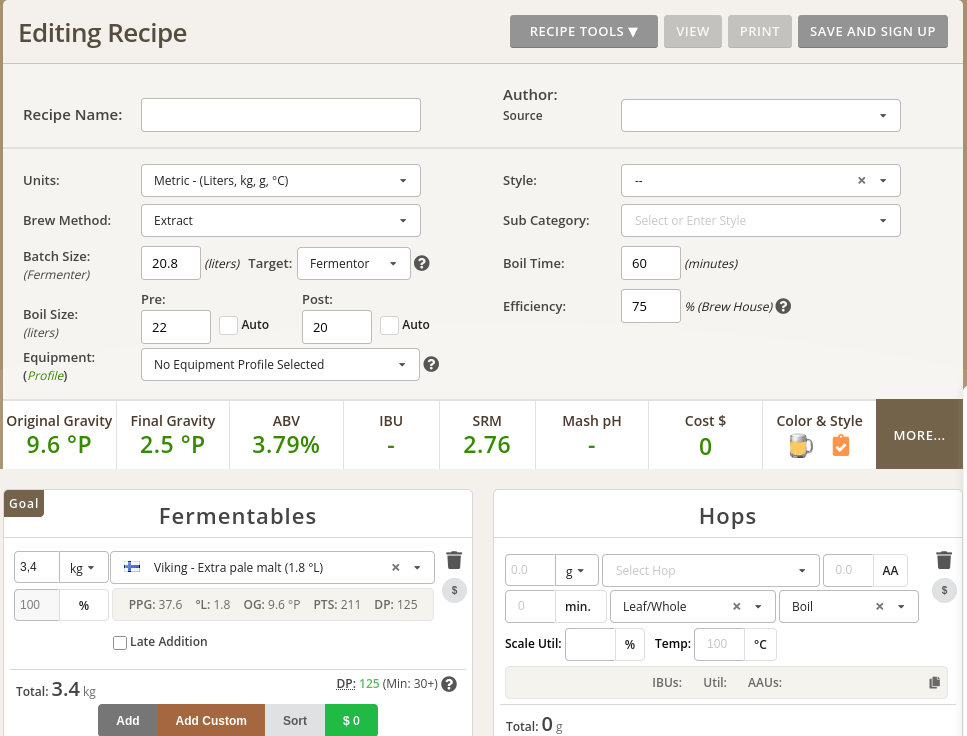Screen dimensions: 967x736
Task: Click the Add Custom fermentable button
Action: (x=210, y=720)
